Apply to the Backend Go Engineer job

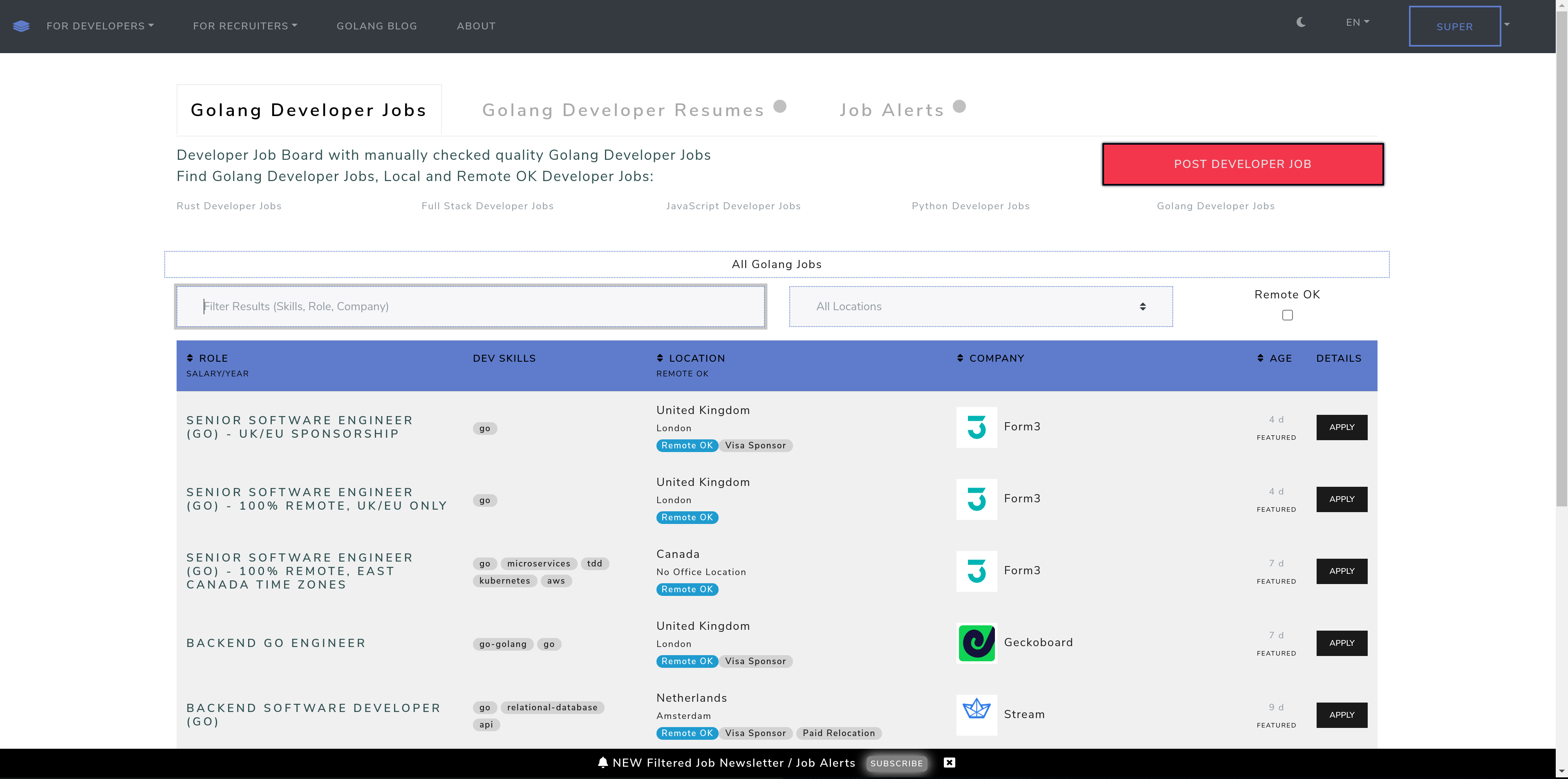point(1341,642)
